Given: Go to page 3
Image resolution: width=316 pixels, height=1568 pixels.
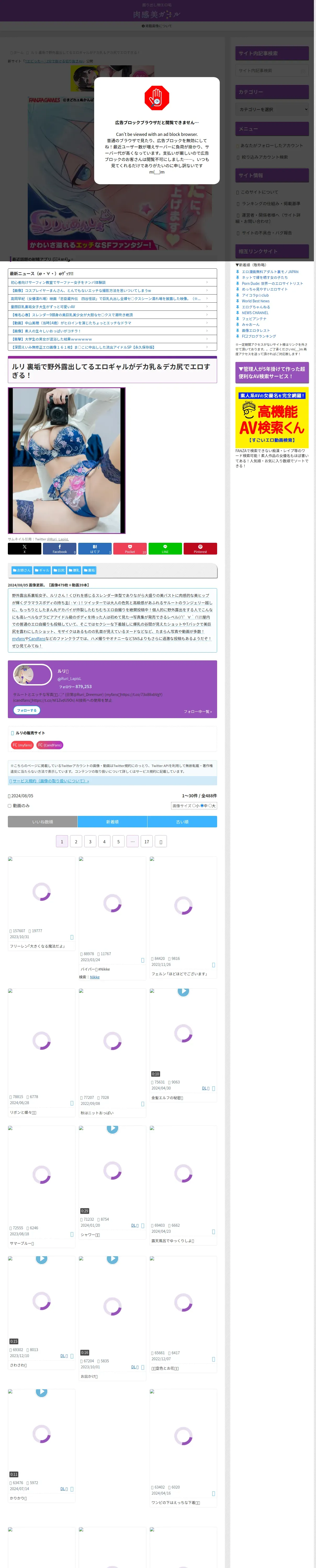Looking at the screenshot, I should [x=90, y=841].
